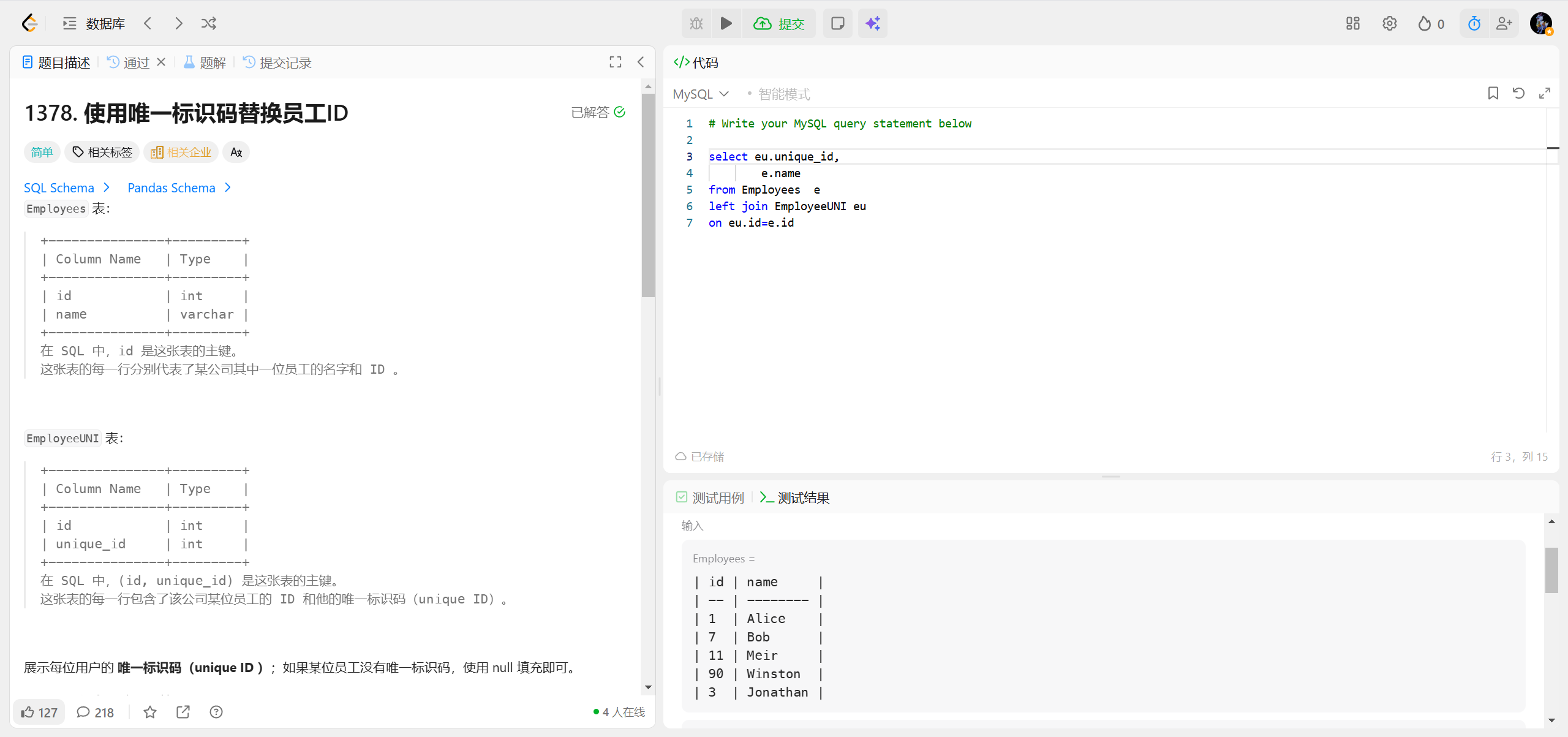
Task: Reset code with the undo arrow icon
Action: (1518, 93)
